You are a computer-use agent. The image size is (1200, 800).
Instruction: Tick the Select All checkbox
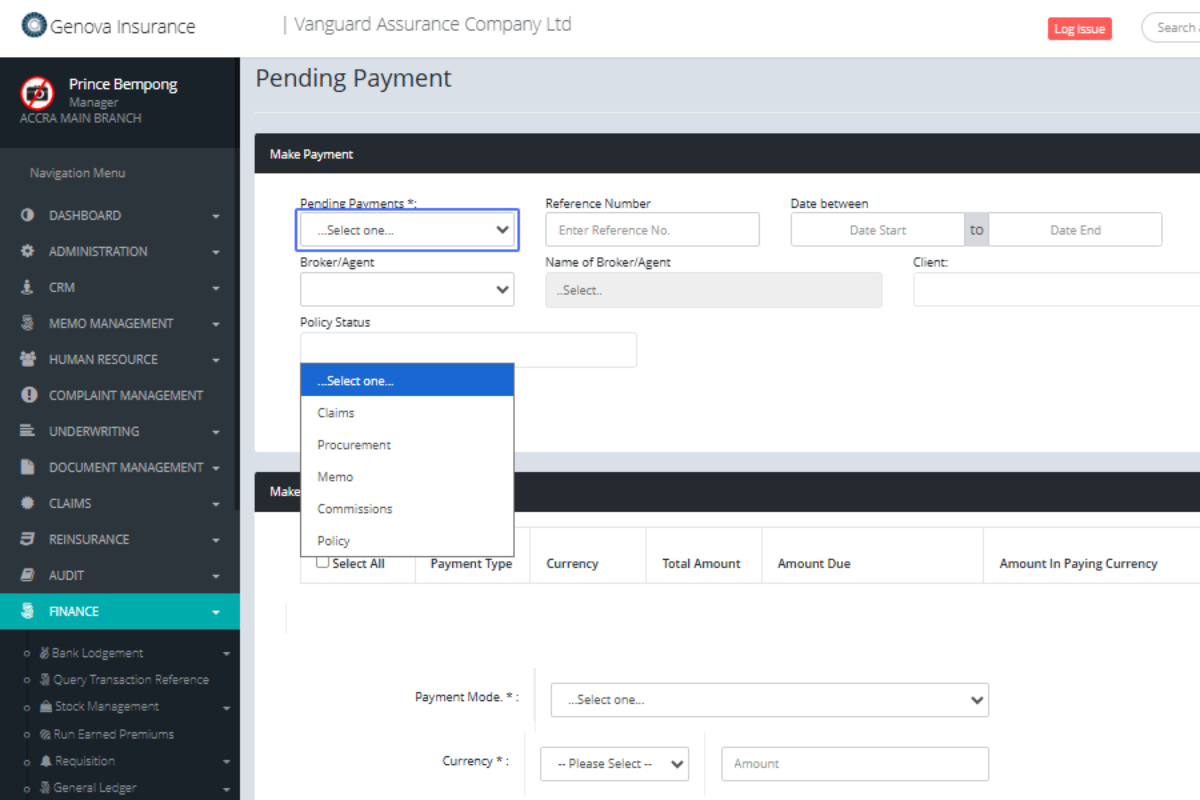pyautogui.click(x=323, y=562)
